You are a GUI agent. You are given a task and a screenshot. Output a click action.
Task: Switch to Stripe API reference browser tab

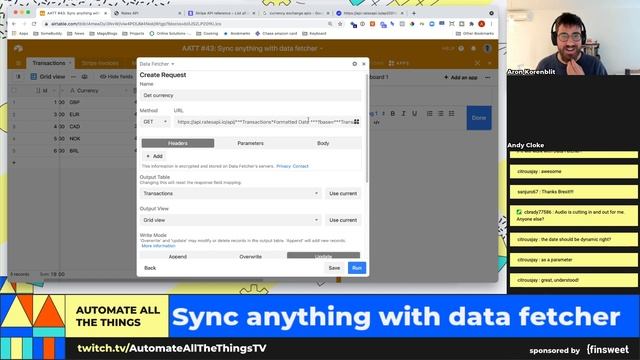222,13
